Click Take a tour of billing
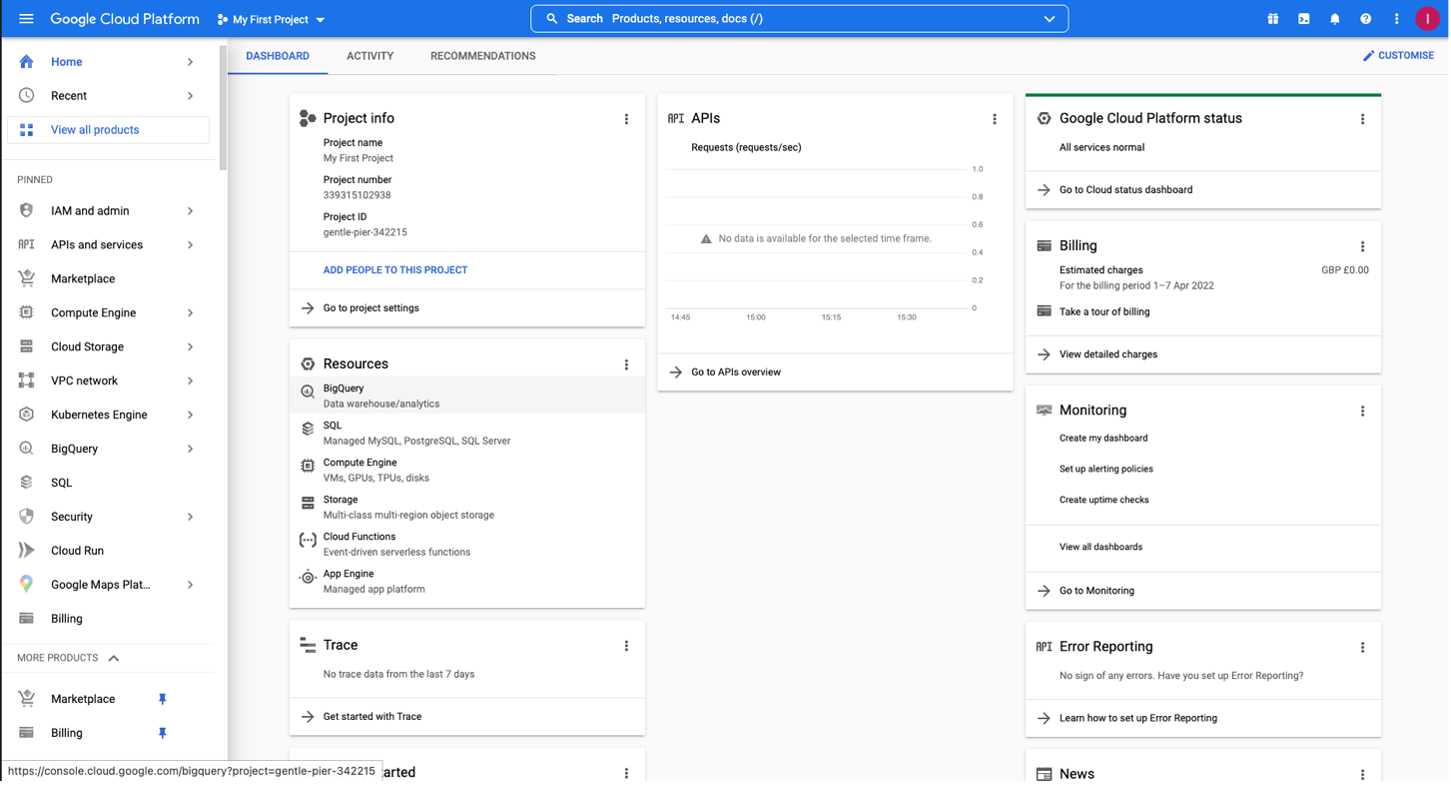The image size is (1451, 785). click(x=1104, y=312)
